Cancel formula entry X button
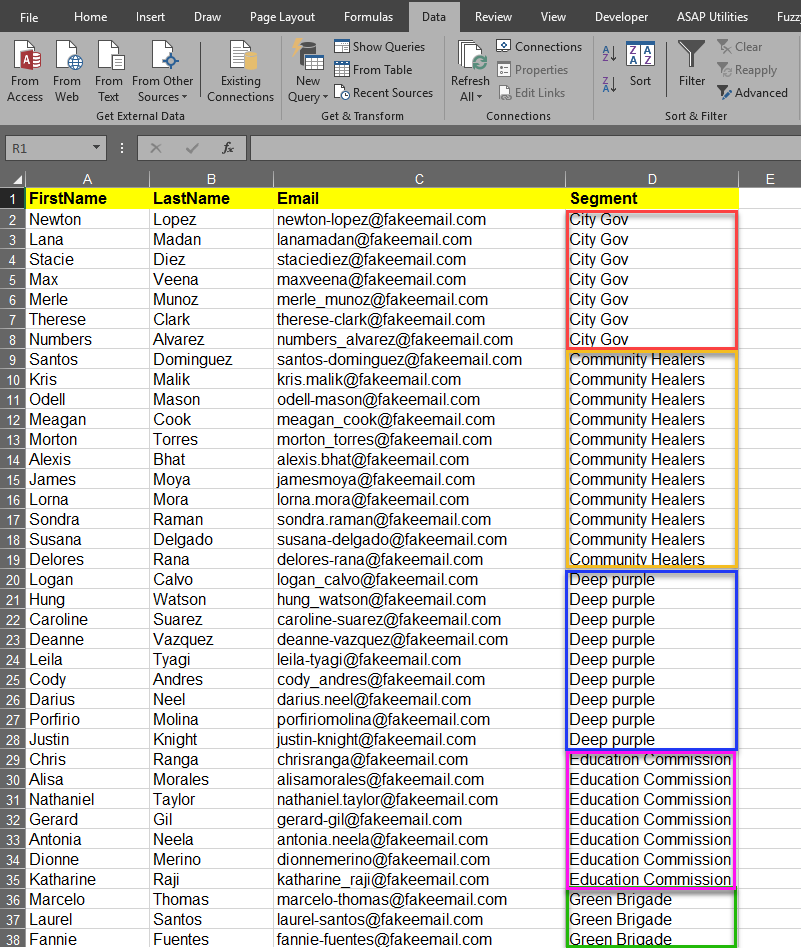Image resolution: width=801 pixels, height=948 pixels. [x=156, y=148]
